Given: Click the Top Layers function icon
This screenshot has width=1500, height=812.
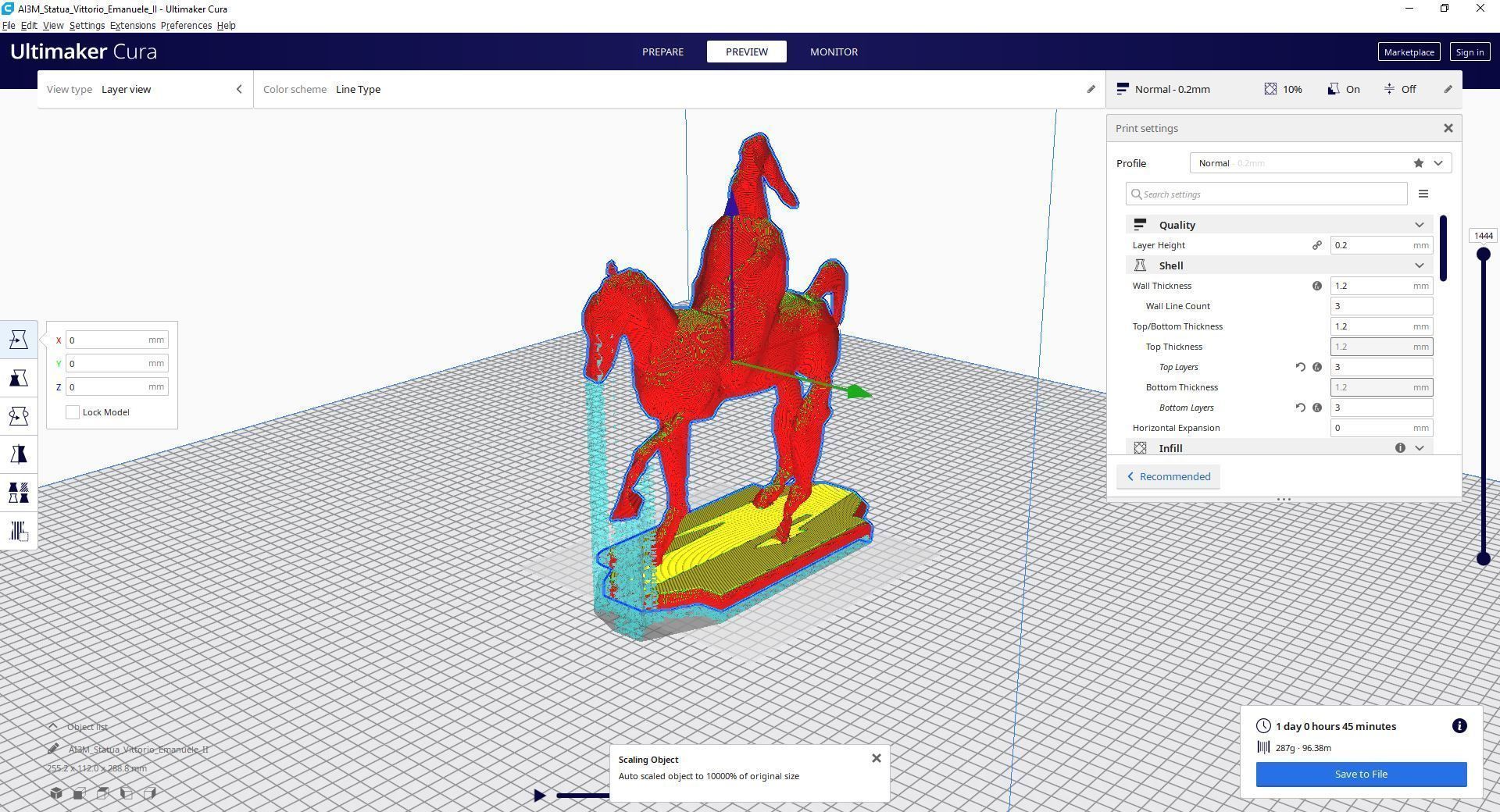Looking at the screenshot, I should click(1317, 367).
